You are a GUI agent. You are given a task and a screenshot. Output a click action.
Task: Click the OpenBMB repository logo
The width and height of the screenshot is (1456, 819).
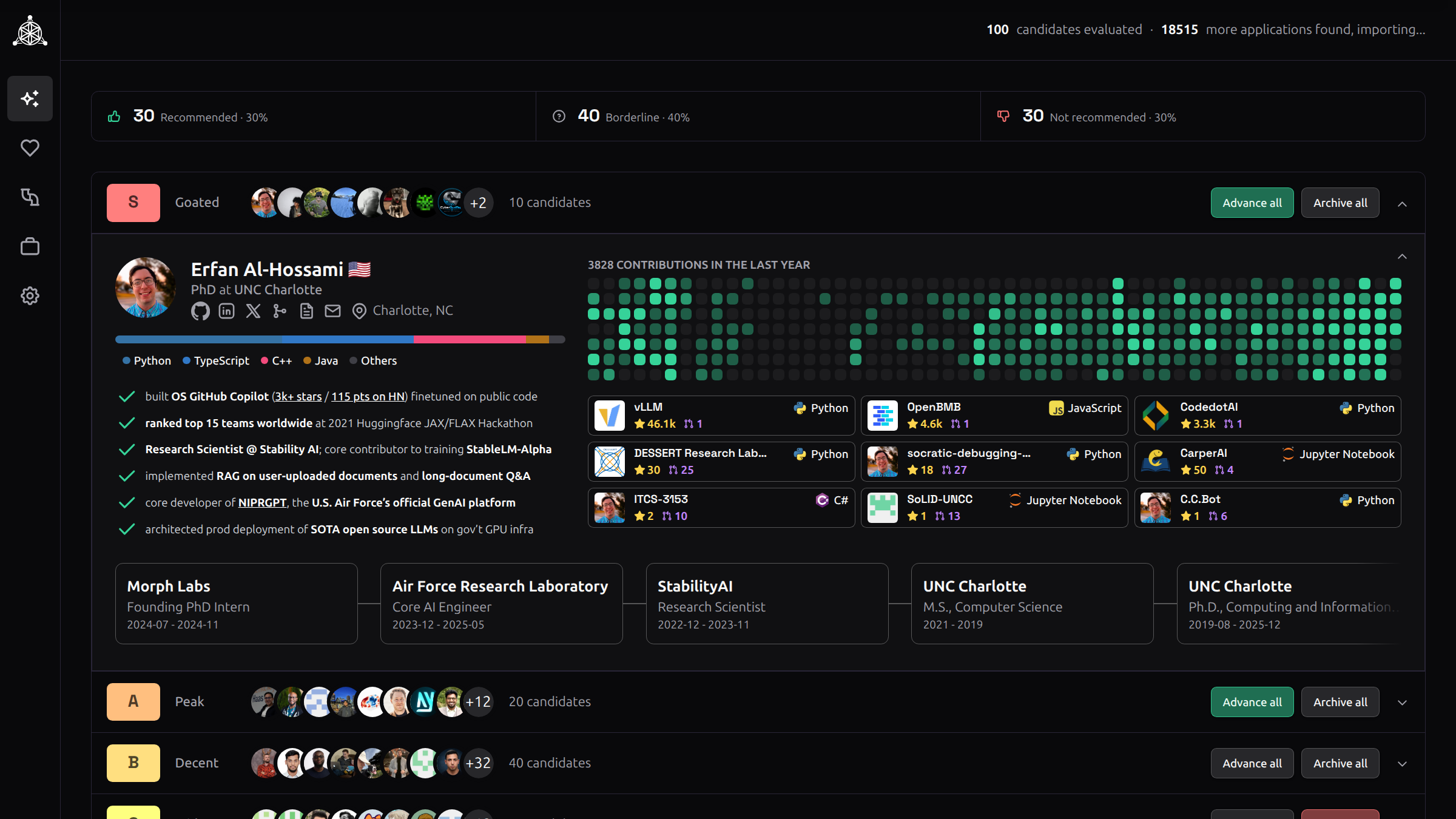point(882,416)
